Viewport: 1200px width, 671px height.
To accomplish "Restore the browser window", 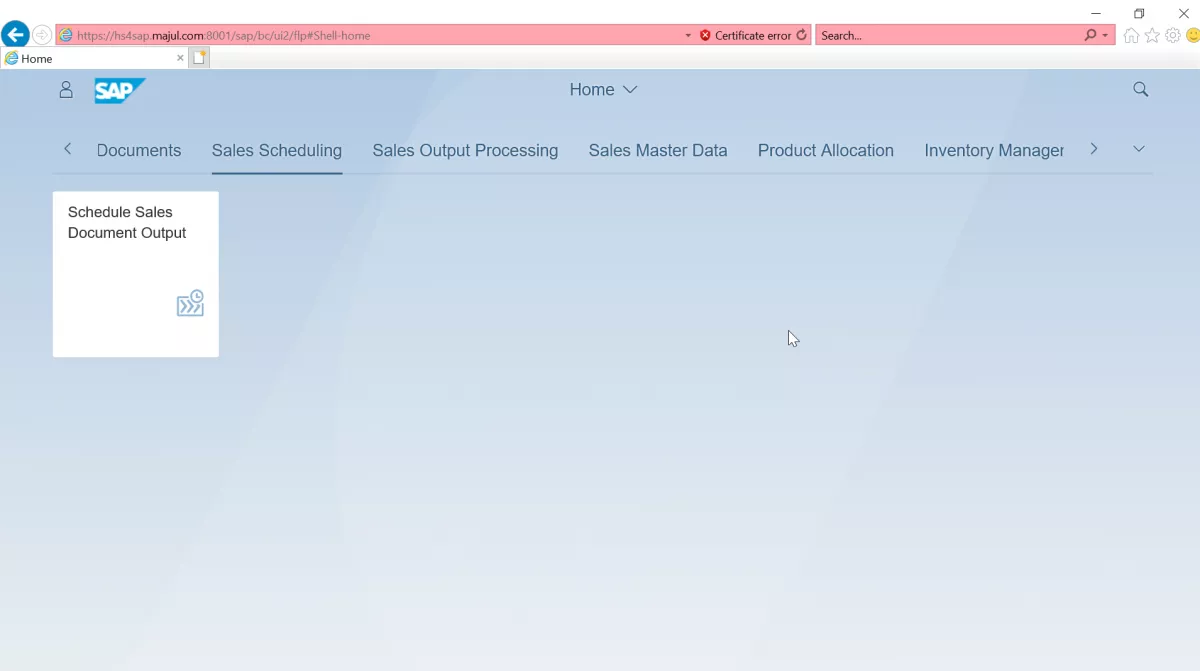I will 1139,13.
